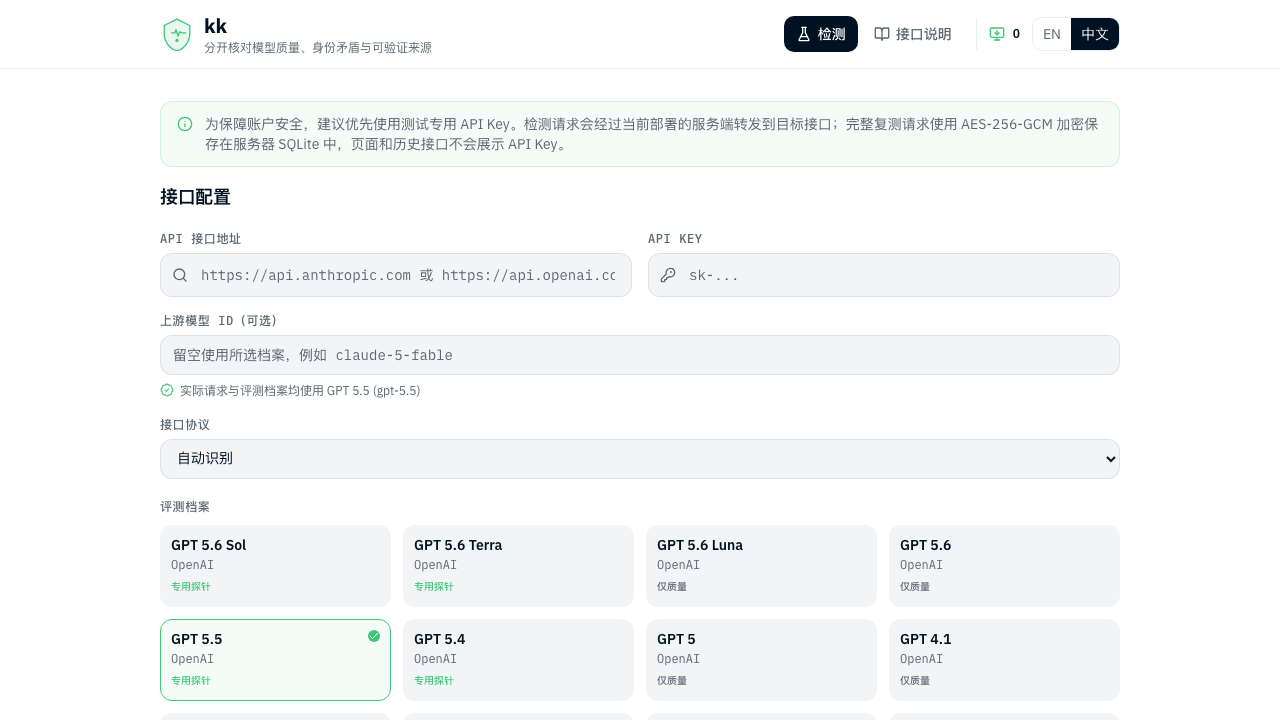
Task: Select the GPT 5.6 Luna profile
Action: [761, 566]
